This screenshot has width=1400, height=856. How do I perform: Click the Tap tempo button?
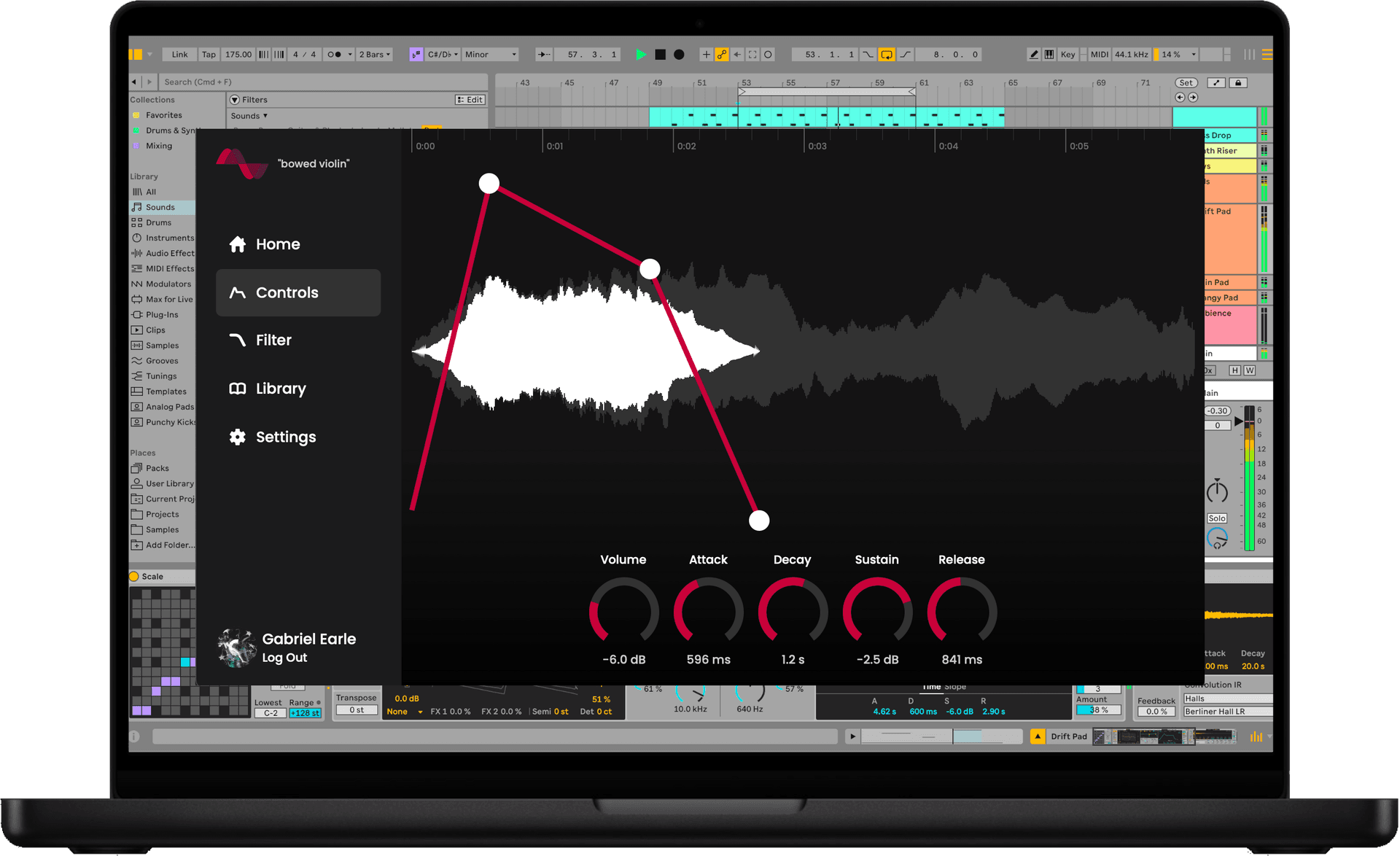(209, 55)
